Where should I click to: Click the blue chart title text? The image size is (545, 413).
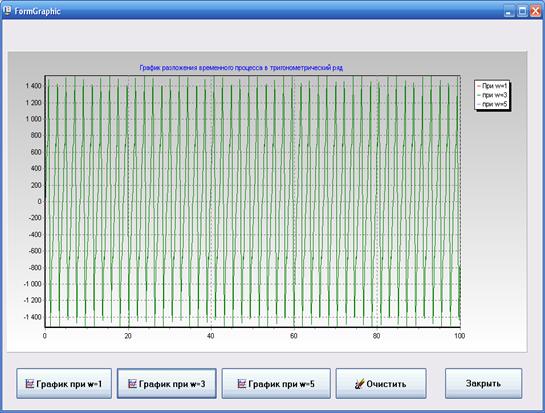241,68
